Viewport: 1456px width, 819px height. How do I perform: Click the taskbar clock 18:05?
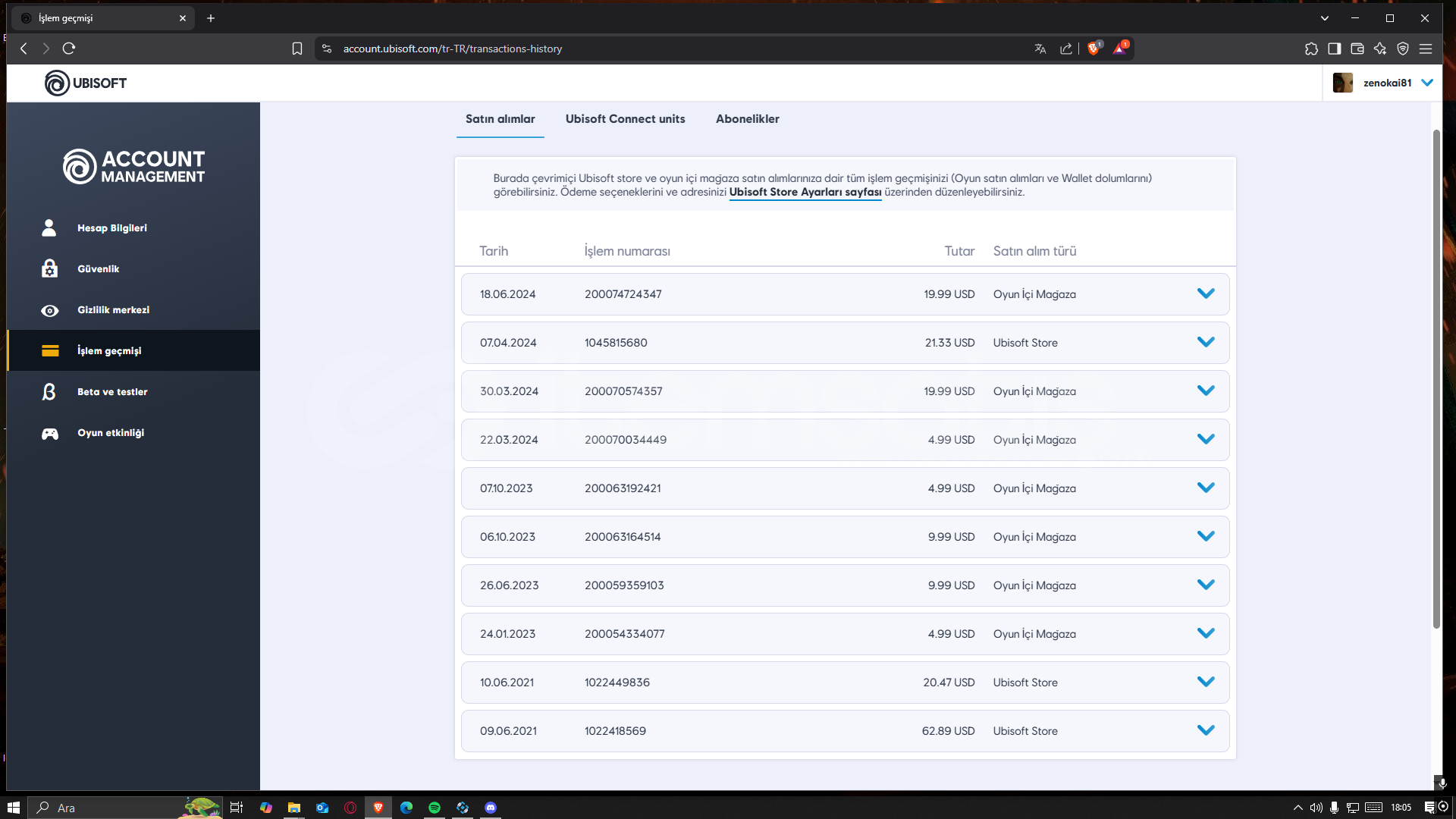[x=1401, y=808]
